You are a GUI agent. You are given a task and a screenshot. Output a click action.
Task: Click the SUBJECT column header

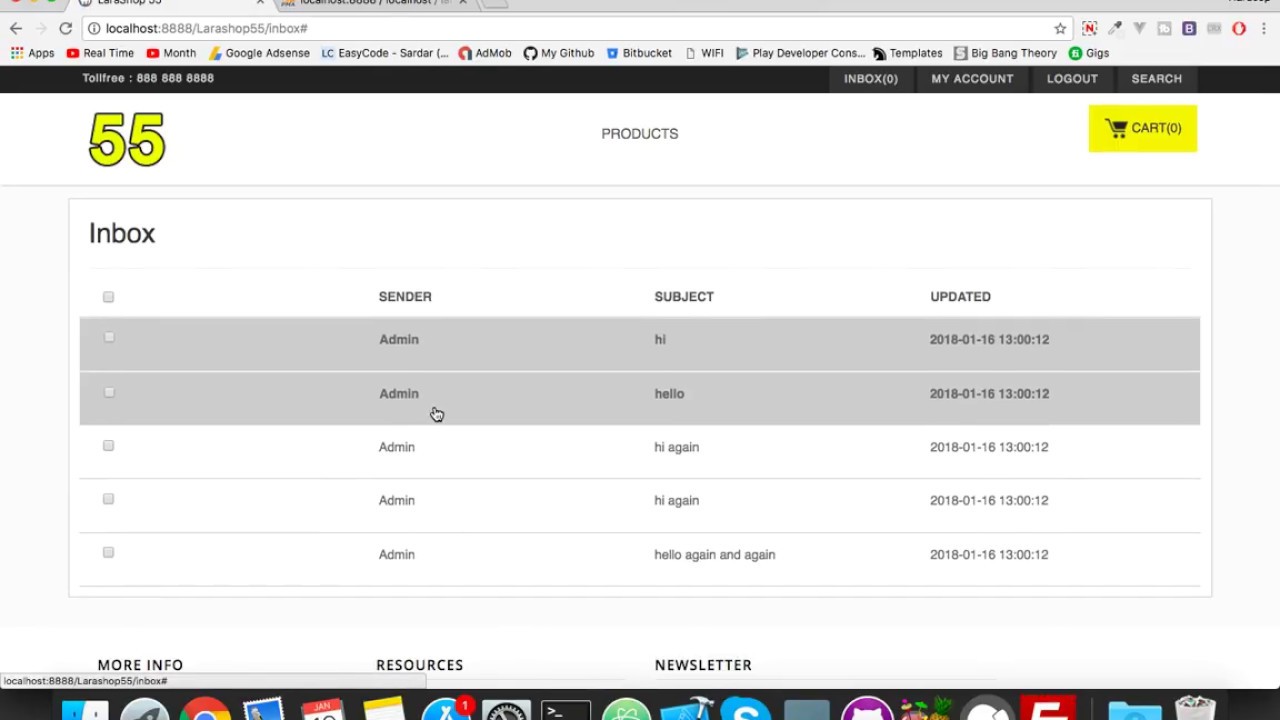coord(684,297)
